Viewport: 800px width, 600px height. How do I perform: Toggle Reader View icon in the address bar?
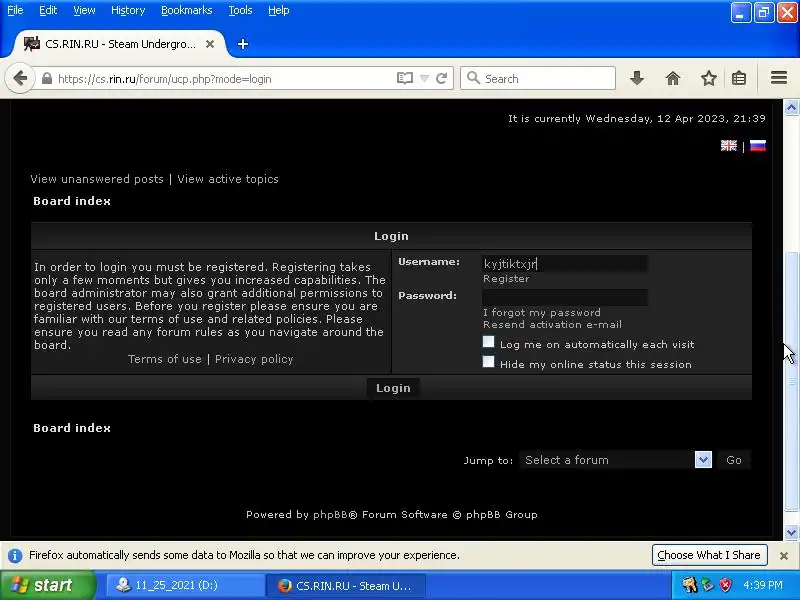[405, 79]
